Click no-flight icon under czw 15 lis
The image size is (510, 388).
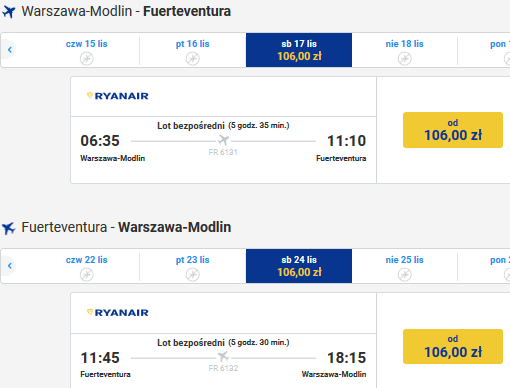87,59
